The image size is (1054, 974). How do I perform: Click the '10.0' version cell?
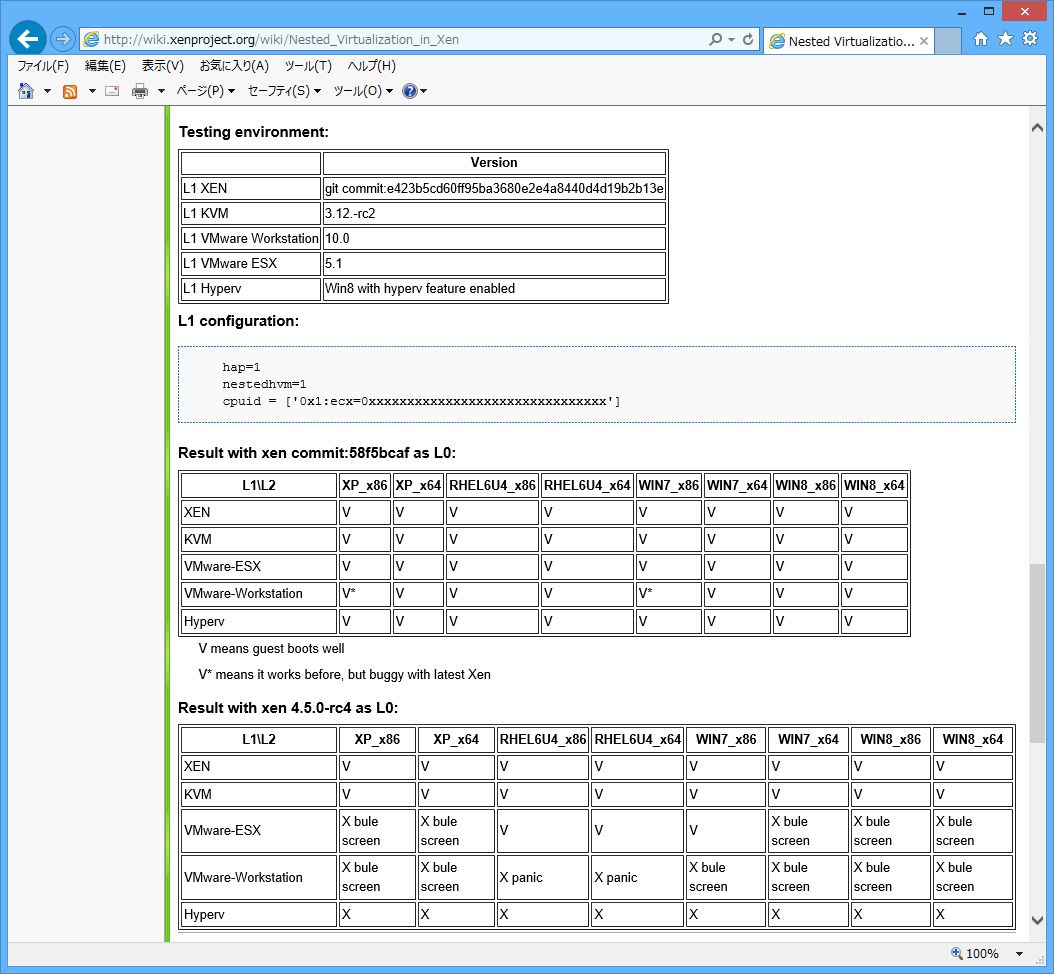pyautogui.click(x=494, y=238)
